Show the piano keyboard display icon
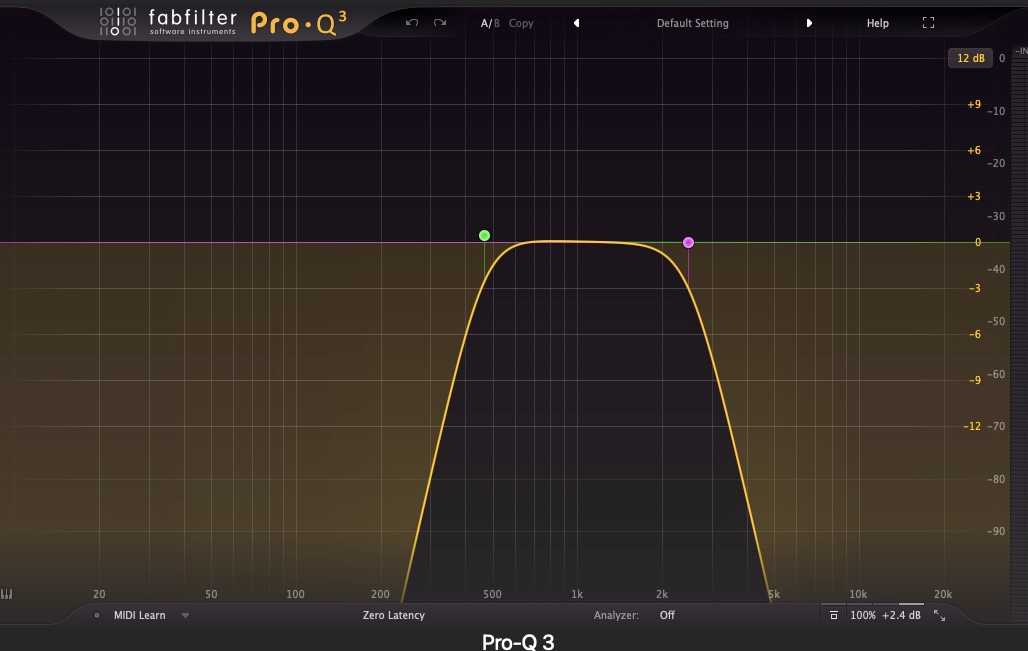Viewport: 1028px width, 651px height. point(7,594)
